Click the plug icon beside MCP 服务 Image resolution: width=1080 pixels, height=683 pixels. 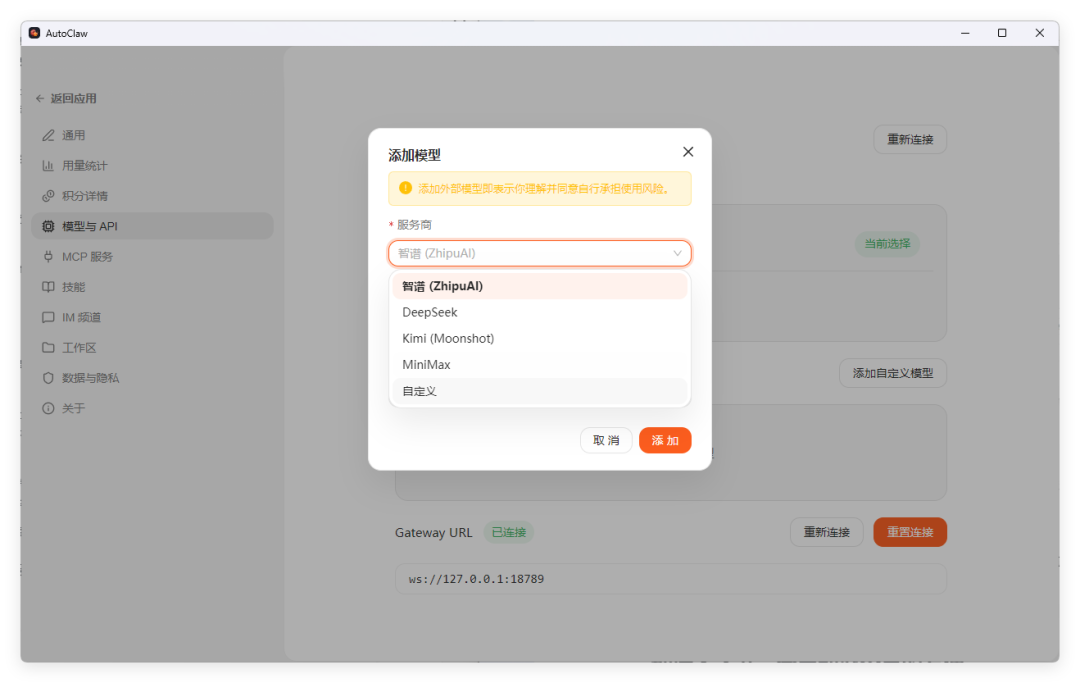pos(48,256)
